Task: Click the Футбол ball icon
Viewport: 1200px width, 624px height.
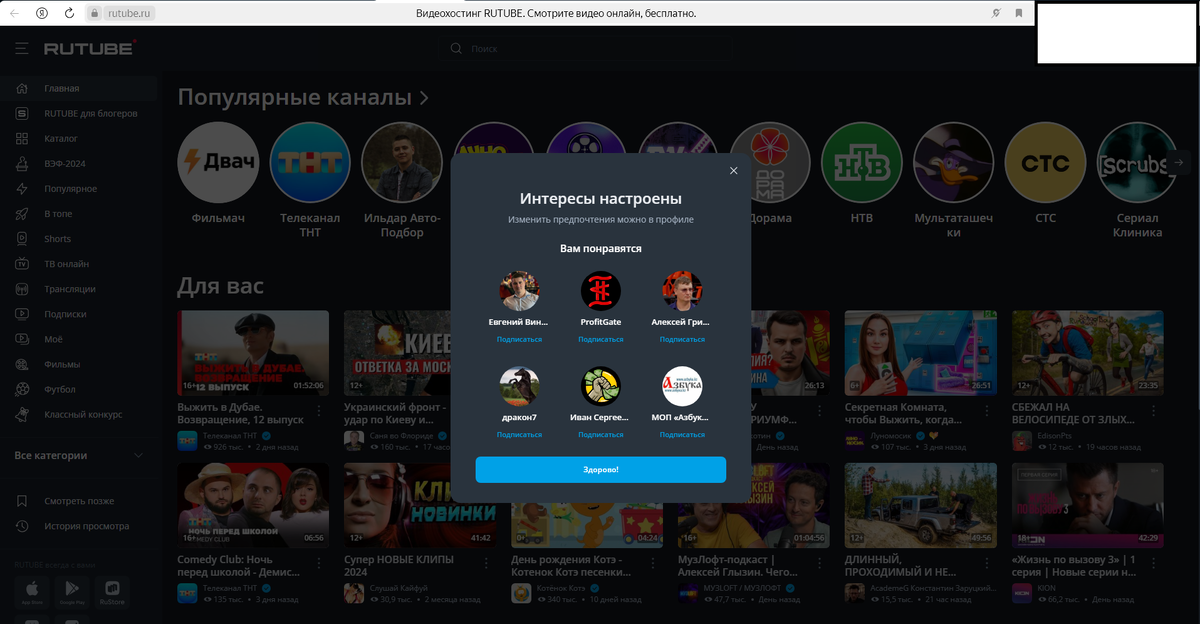Action: (22, 389)
